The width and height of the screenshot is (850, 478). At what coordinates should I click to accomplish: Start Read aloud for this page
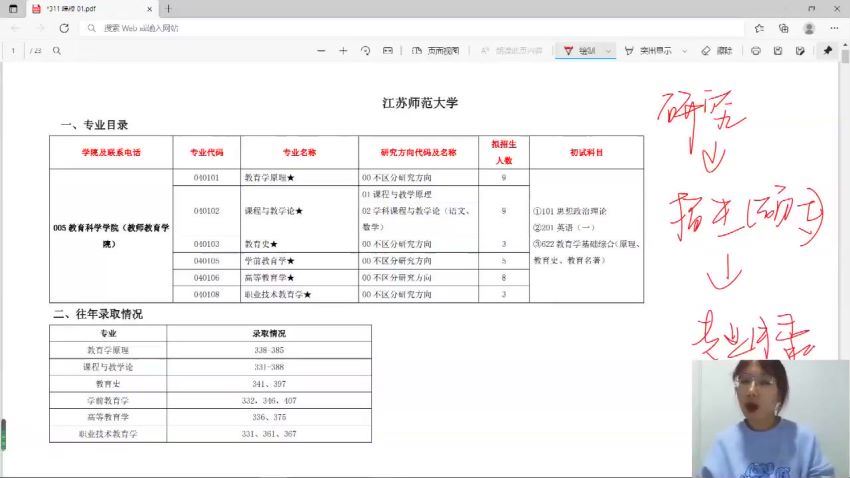pos(511,50)
